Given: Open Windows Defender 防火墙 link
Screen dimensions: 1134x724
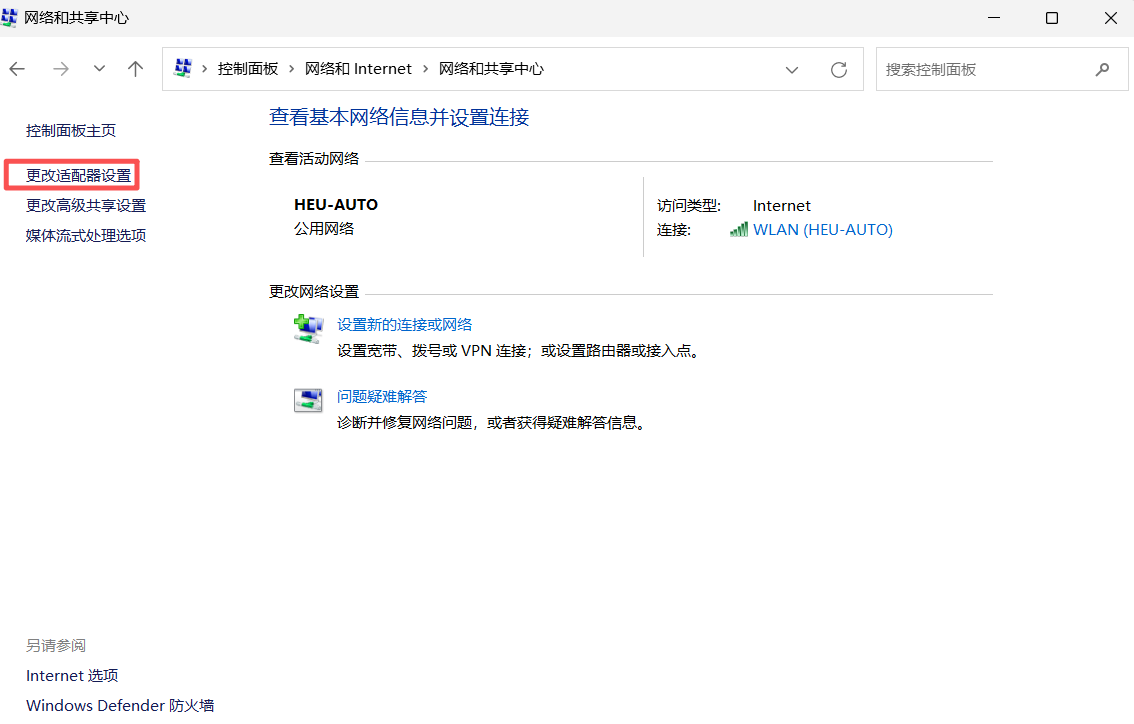Looking at the screenshot, I should (x=120, y=705).
